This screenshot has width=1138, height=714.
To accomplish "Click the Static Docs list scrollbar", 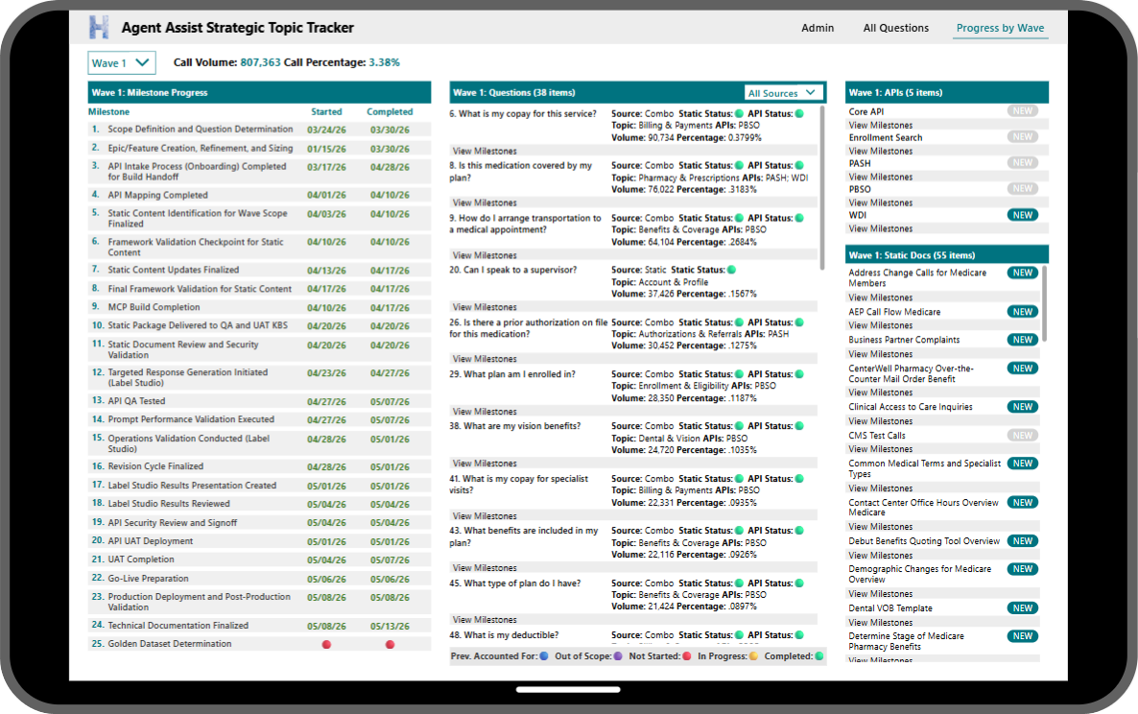I will 1044,303.
